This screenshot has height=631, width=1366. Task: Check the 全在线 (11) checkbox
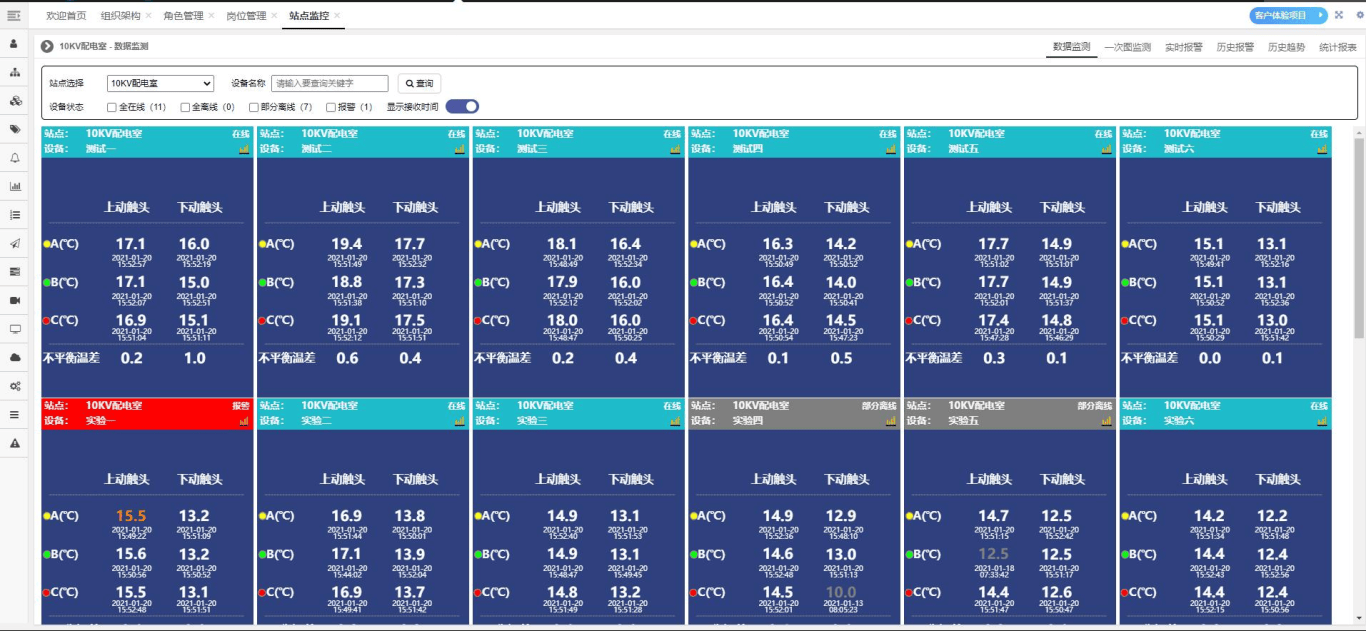[x=112, y=107]
